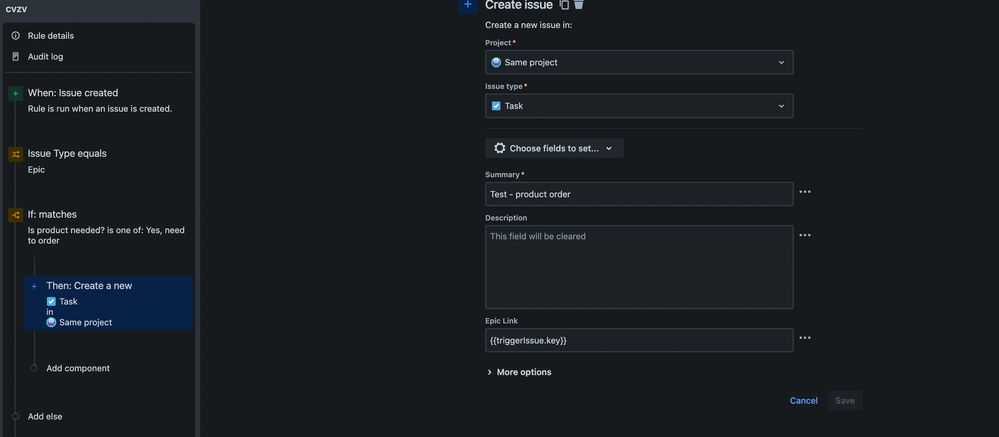The height and width of the screenshot is (437, 999).
Task: Open more options for Description field
Action: 805,235
